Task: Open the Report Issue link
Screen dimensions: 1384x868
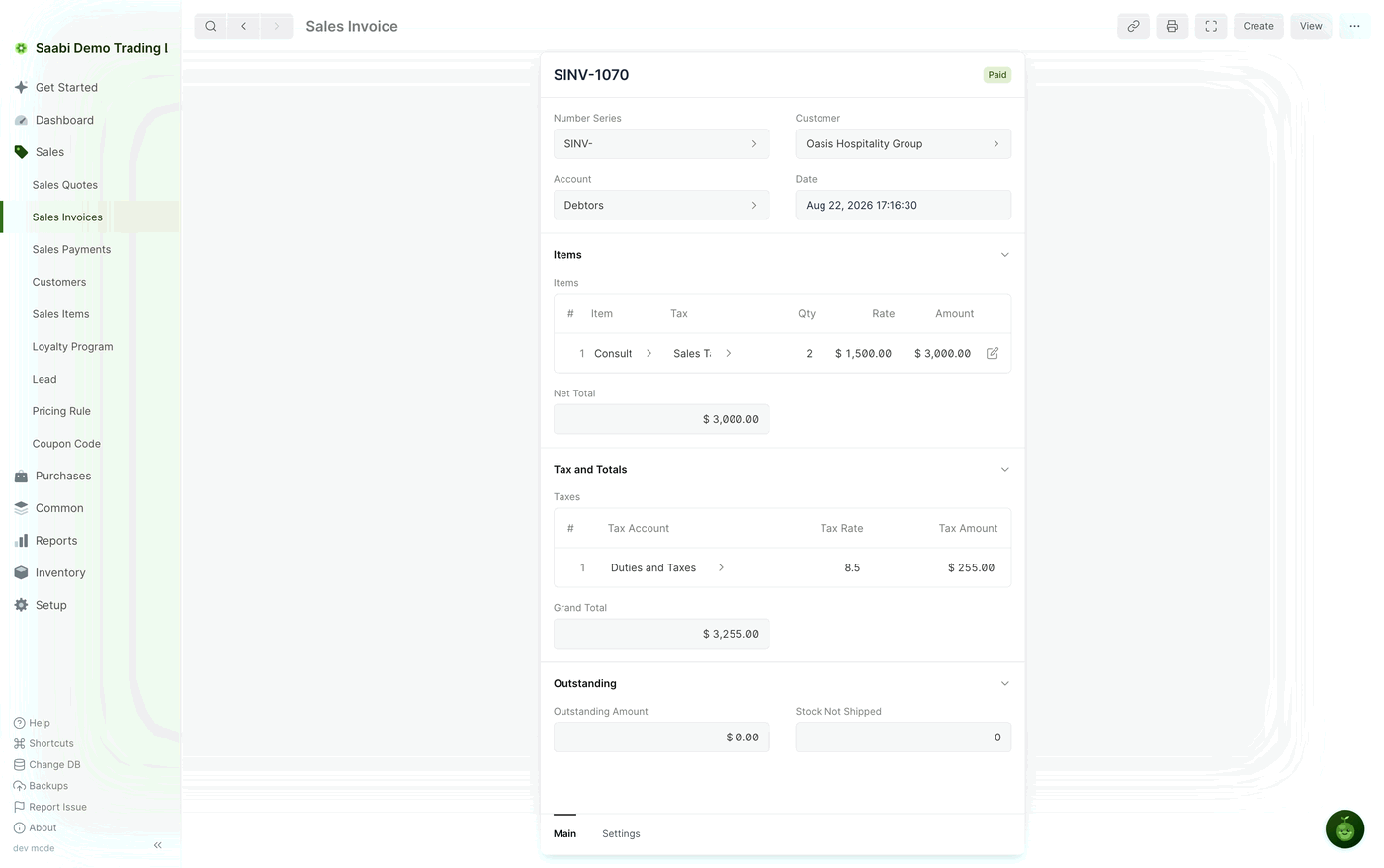Action: click(50, 807)
